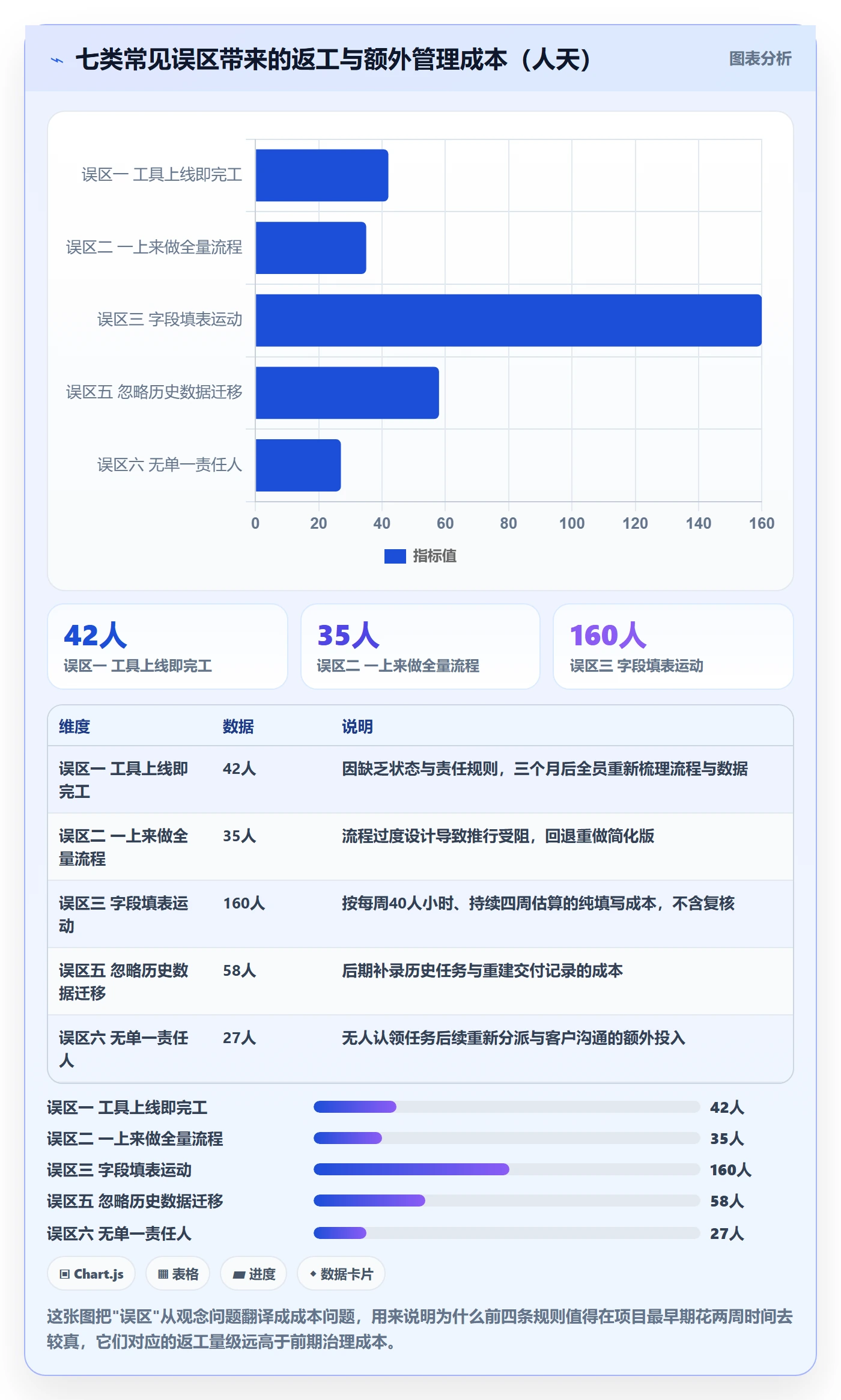Select the Chart.js tag chip
This screenshot has width=841, height=1400.
(x=91, y=1274)
